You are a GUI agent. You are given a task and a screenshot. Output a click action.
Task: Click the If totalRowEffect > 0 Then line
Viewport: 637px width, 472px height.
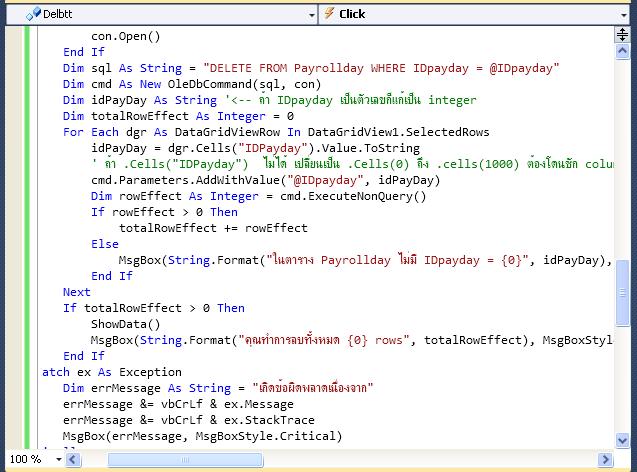pos(154,308)
